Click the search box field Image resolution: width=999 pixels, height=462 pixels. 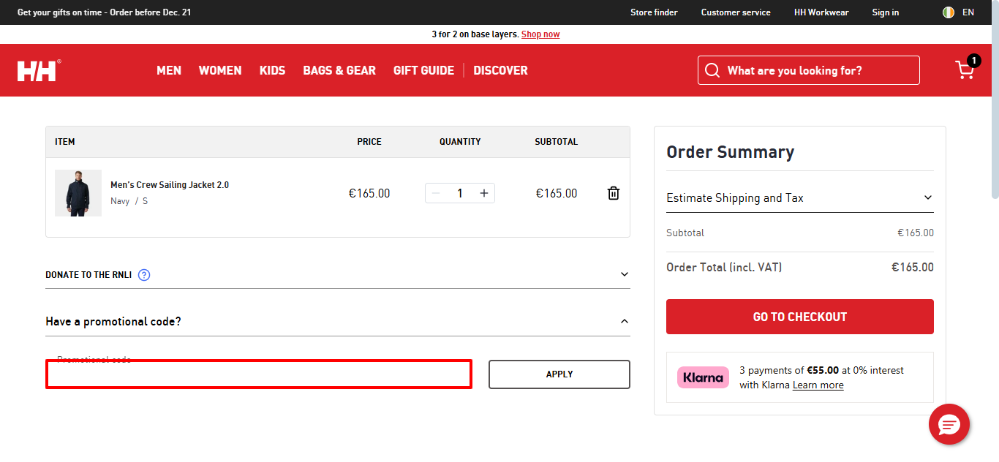(x=809, y=70)
